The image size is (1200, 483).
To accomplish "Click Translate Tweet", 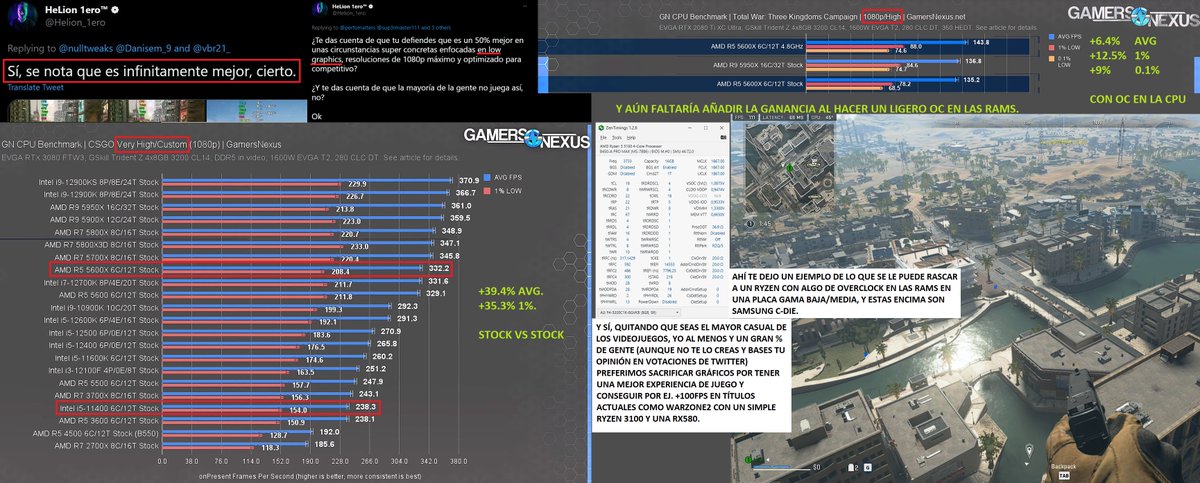I will point(37,88).
